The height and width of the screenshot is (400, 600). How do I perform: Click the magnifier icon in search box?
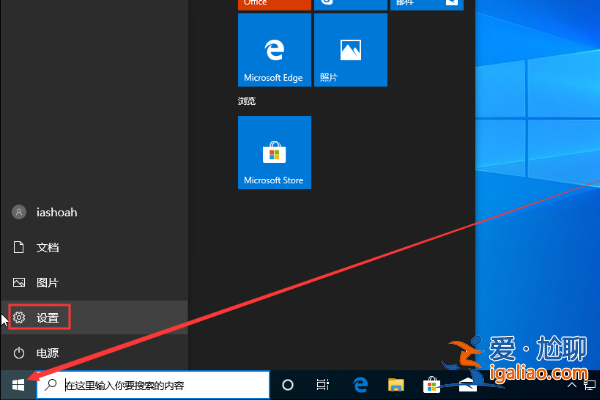[x=51, y=385]
